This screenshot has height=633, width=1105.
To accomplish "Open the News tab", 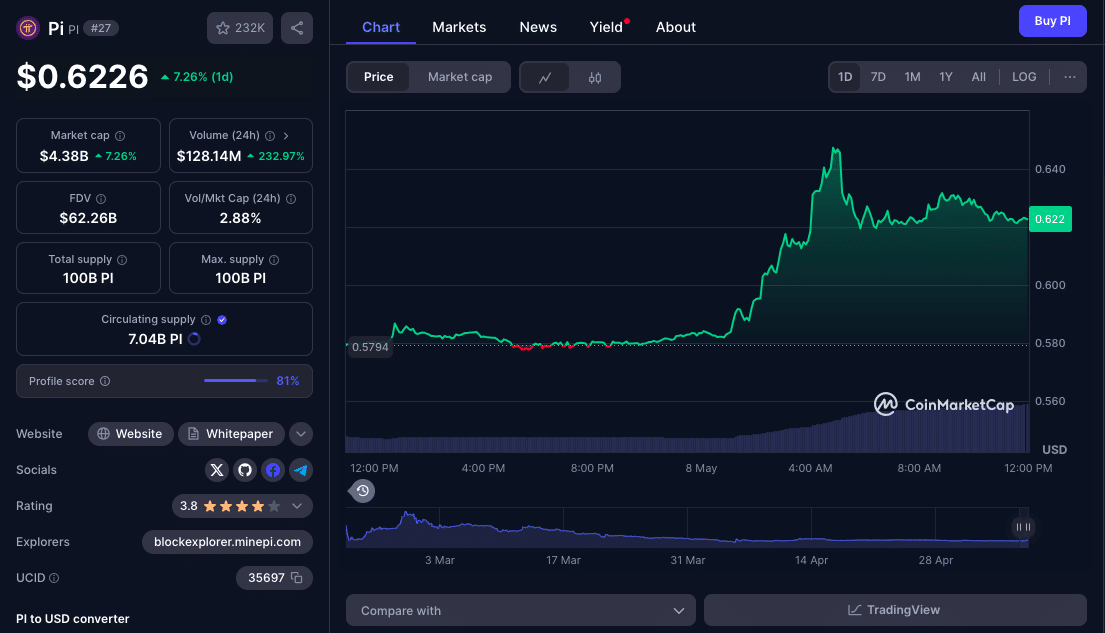I will pyautogui.click(x=538, y=27).
